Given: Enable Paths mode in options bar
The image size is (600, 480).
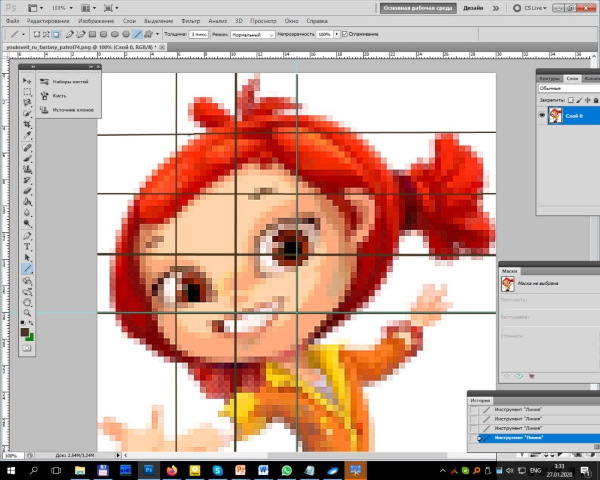Looking at the screenshot, I should click(46, 34).
